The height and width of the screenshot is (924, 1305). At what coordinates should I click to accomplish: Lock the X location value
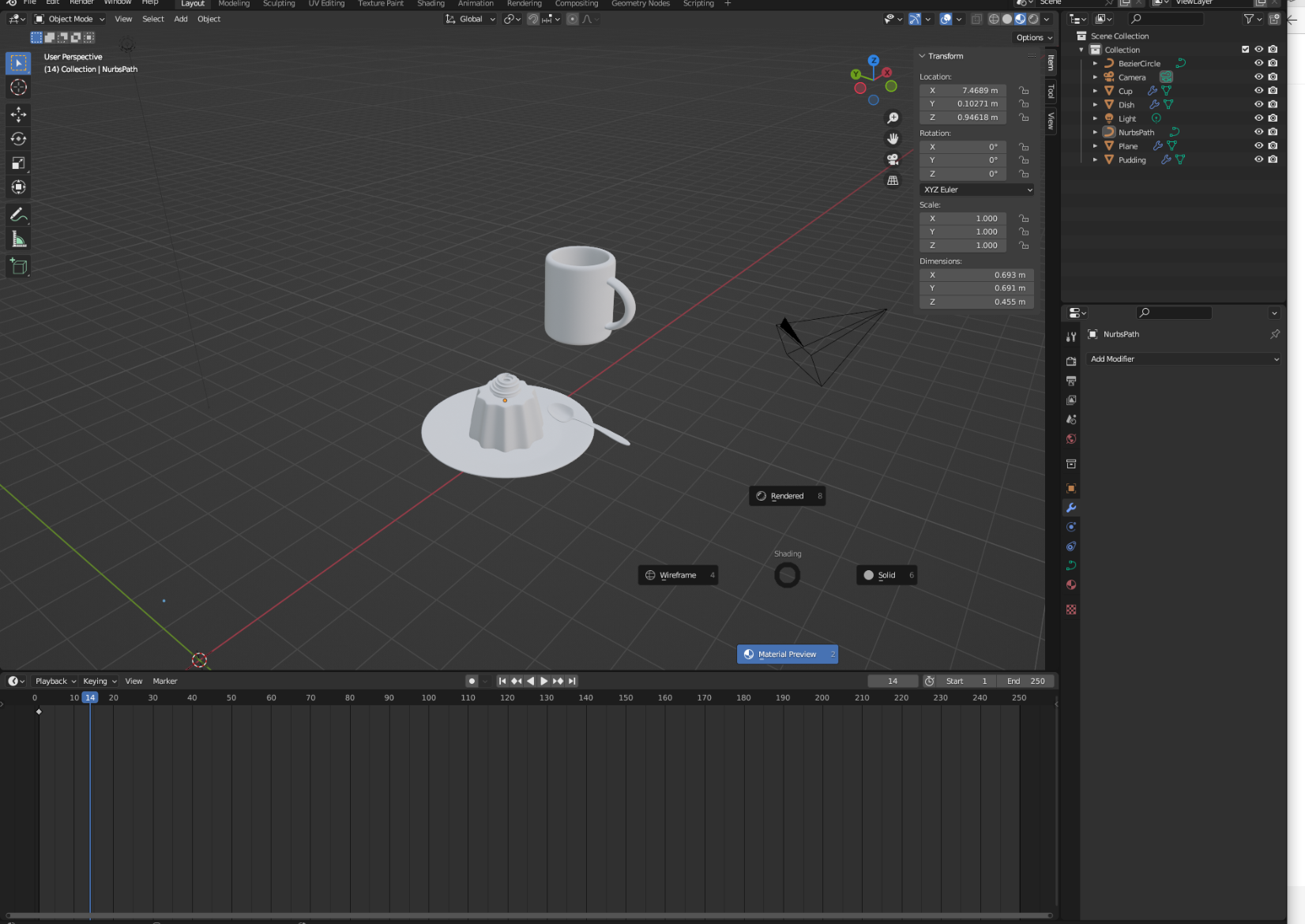click(1024, 91)
